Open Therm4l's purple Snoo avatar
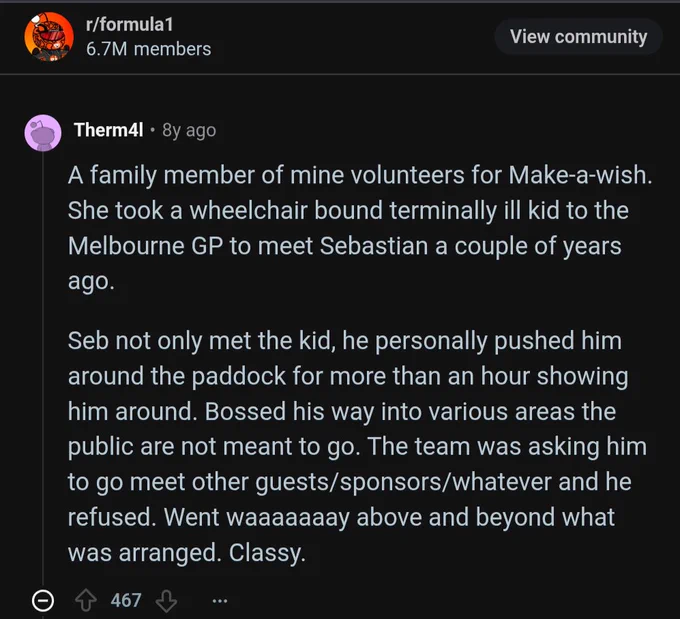 click(x=42, y=133)
